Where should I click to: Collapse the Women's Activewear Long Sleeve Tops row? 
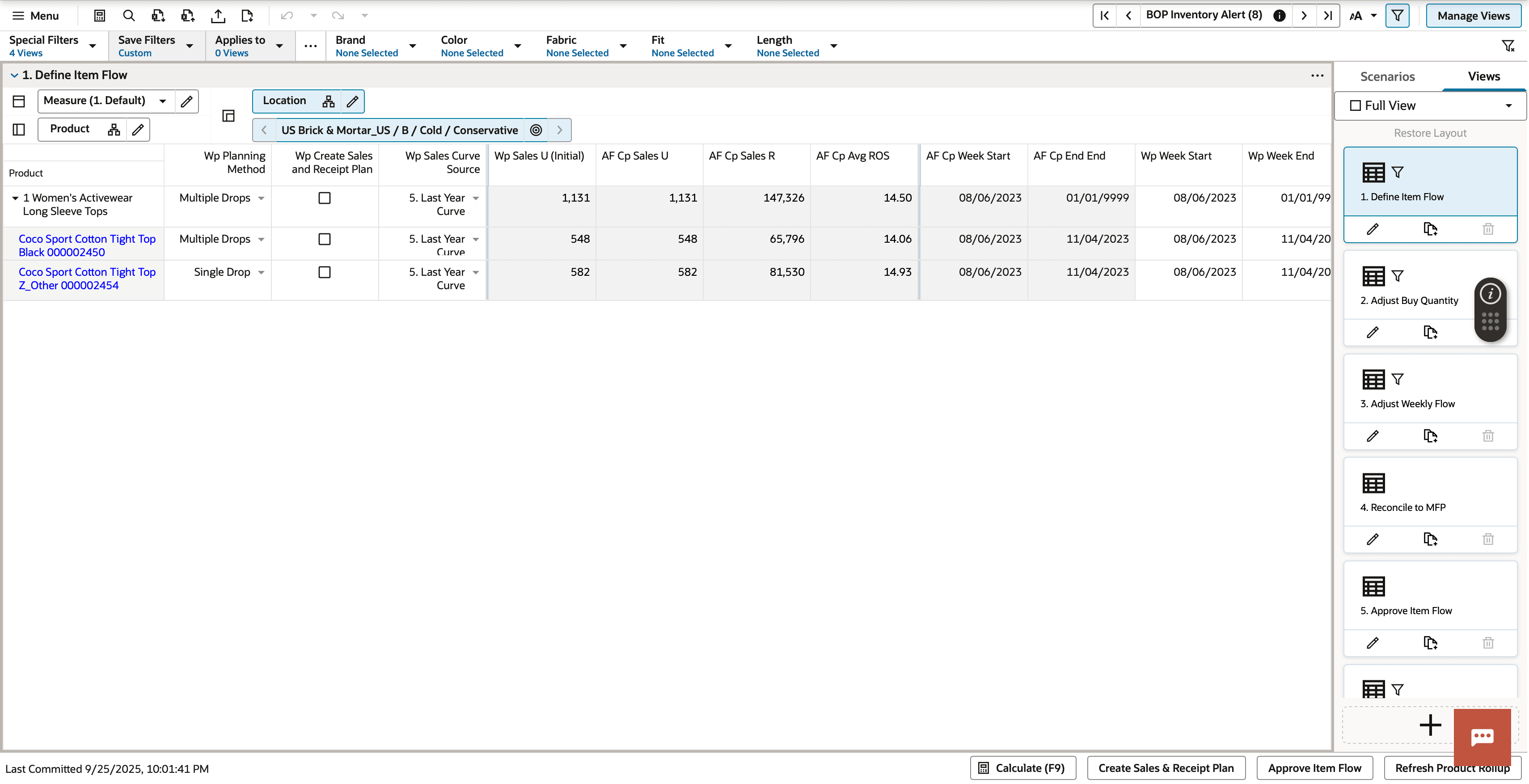(14, 198)
